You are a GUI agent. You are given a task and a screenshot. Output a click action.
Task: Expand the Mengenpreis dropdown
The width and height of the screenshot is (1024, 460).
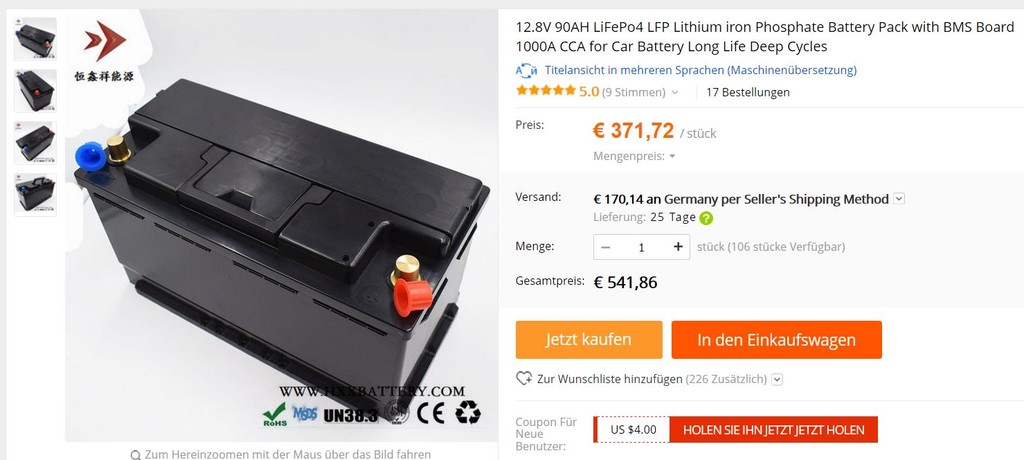tap(672, 156)
